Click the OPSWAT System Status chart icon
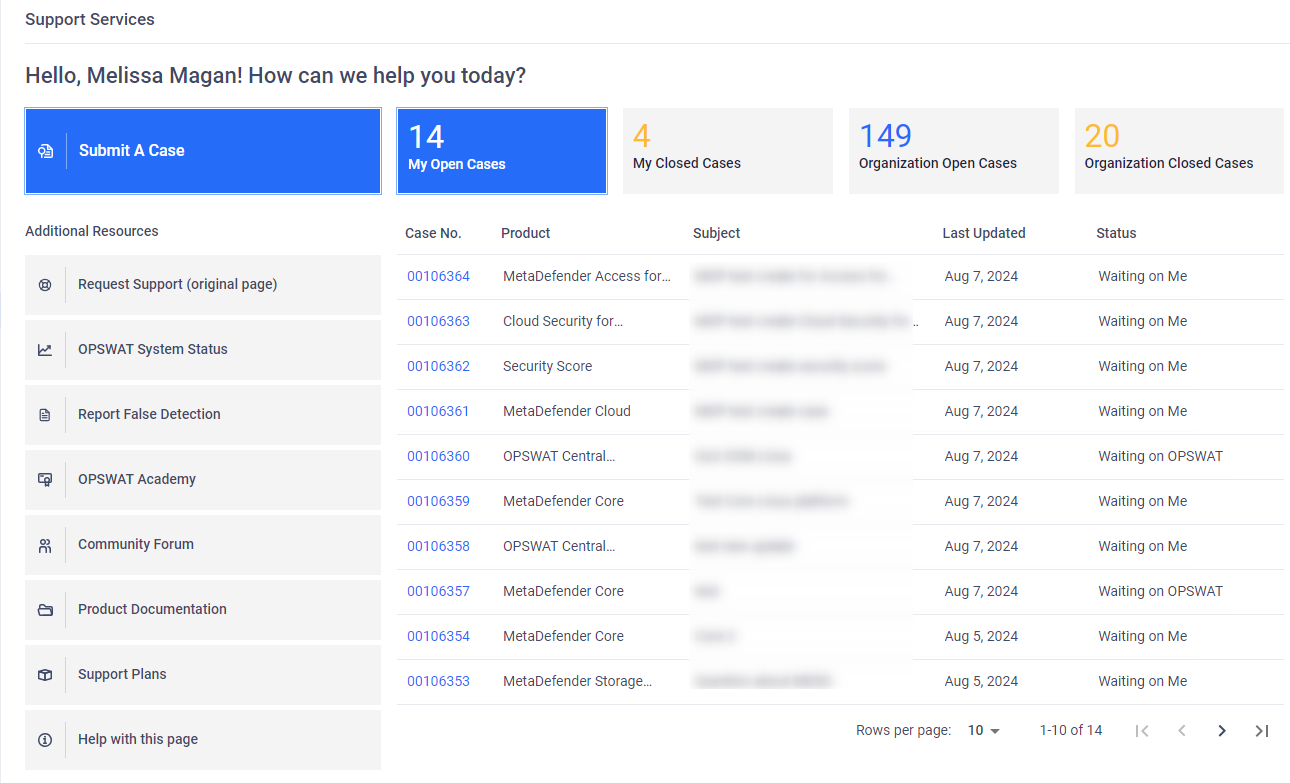This screenshot has height=783, width=1290. tap(45, 350)
